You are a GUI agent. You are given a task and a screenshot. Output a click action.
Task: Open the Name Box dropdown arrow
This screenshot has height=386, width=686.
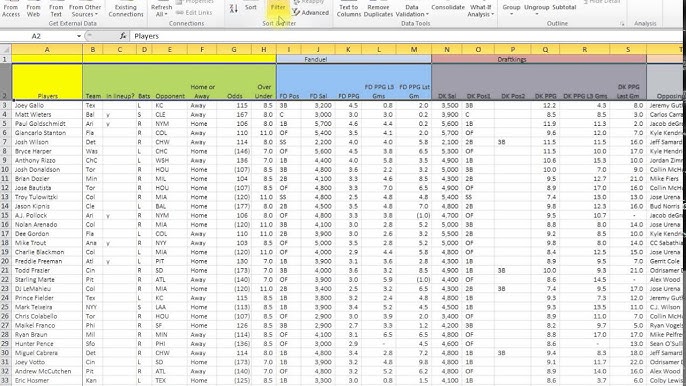(x=79, y=36)
